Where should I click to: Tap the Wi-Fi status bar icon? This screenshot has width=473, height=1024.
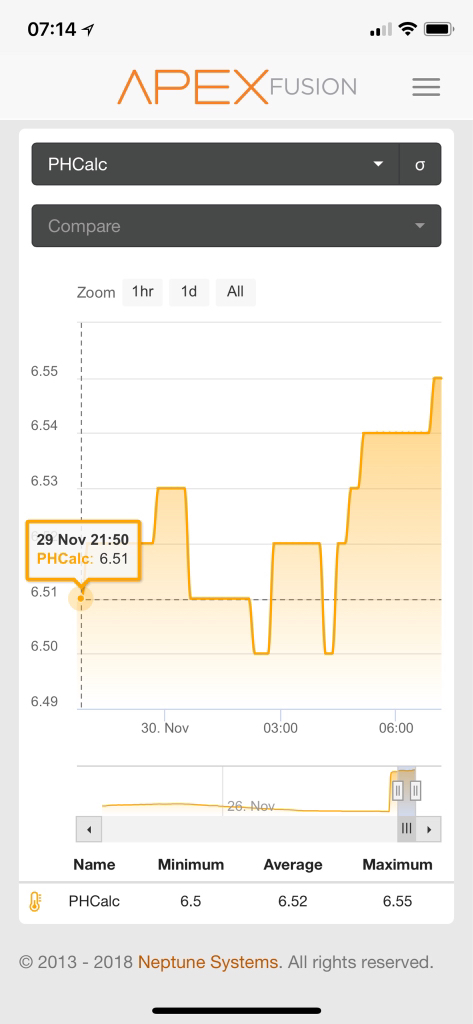(408, 29)
